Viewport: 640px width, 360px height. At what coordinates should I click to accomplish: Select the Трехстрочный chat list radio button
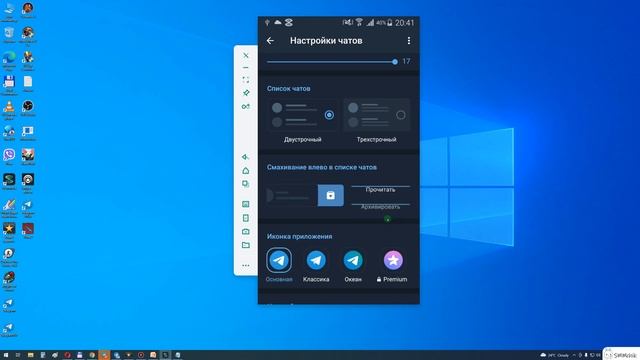coord(400,115)
